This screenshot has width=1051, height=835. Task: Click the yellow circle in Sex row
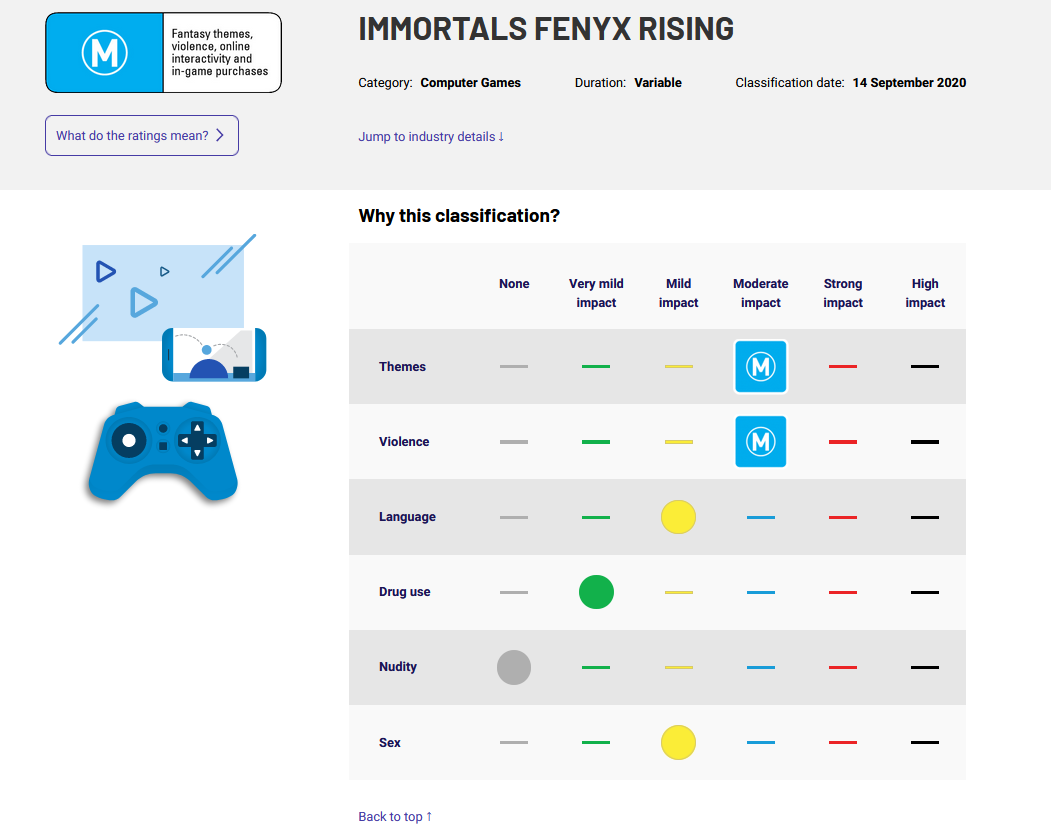tap(678, 742)
